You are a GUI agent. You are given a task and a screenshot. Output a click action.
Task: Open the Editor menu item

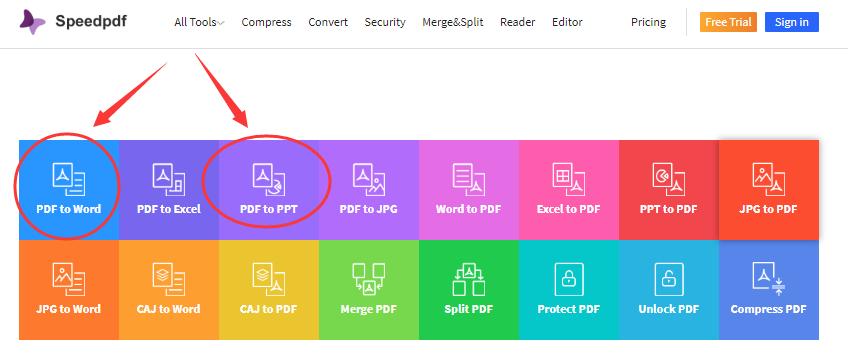(x=567, y=22)
